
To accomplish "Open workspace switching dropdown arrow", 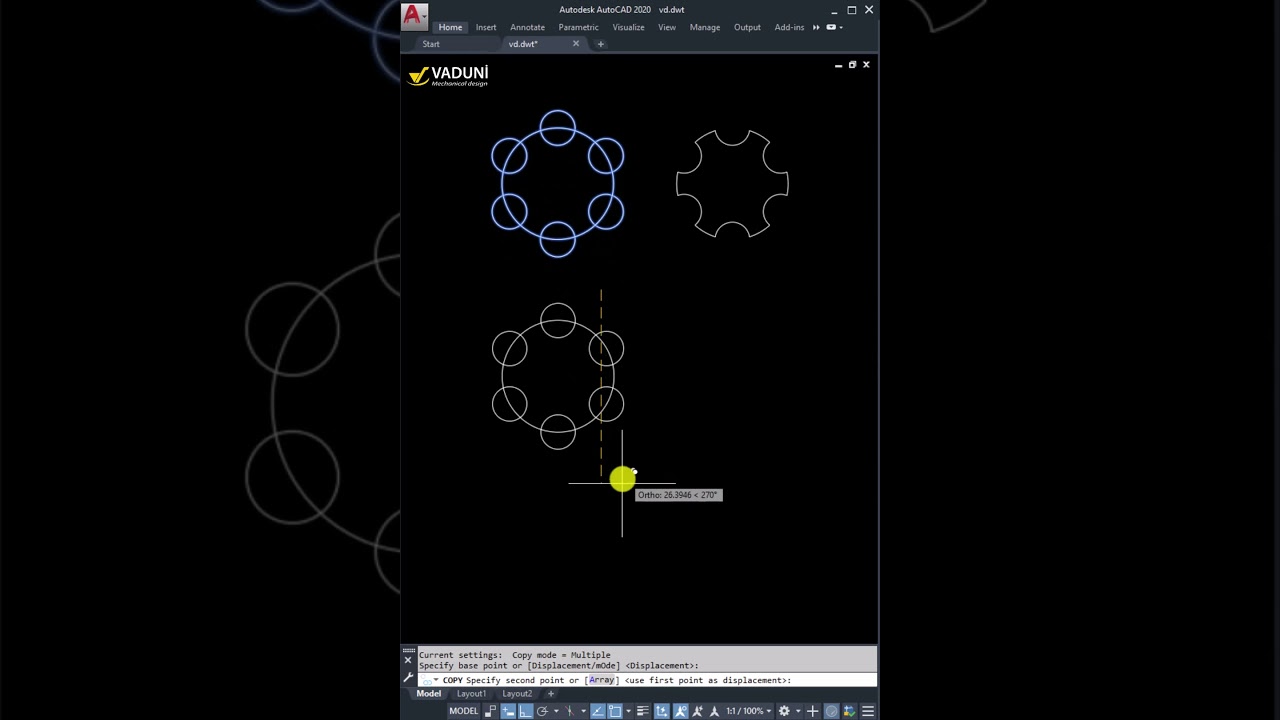I will [x=798, y=711].
